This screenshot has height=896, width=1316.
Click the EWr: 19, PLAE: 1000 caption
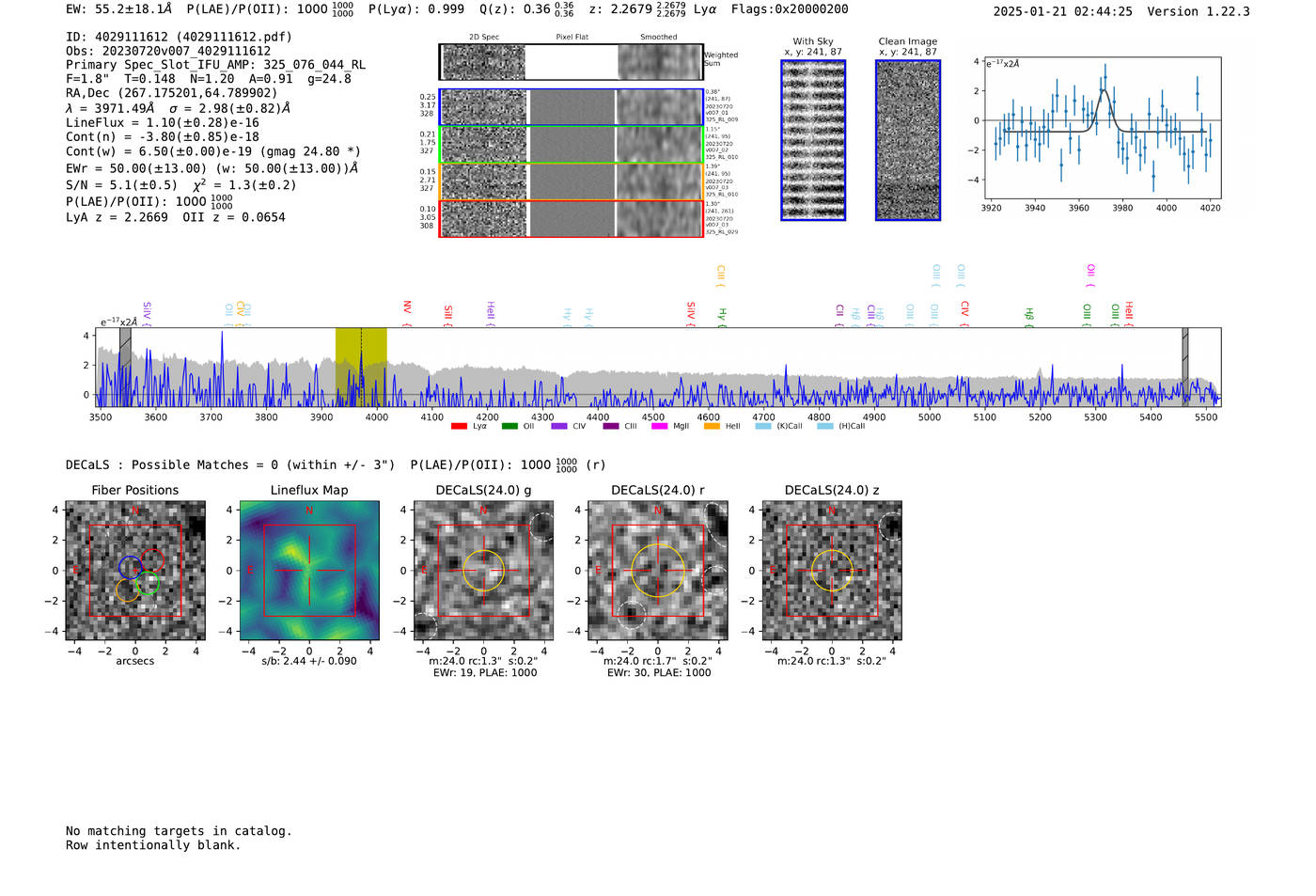coord(484,672)
